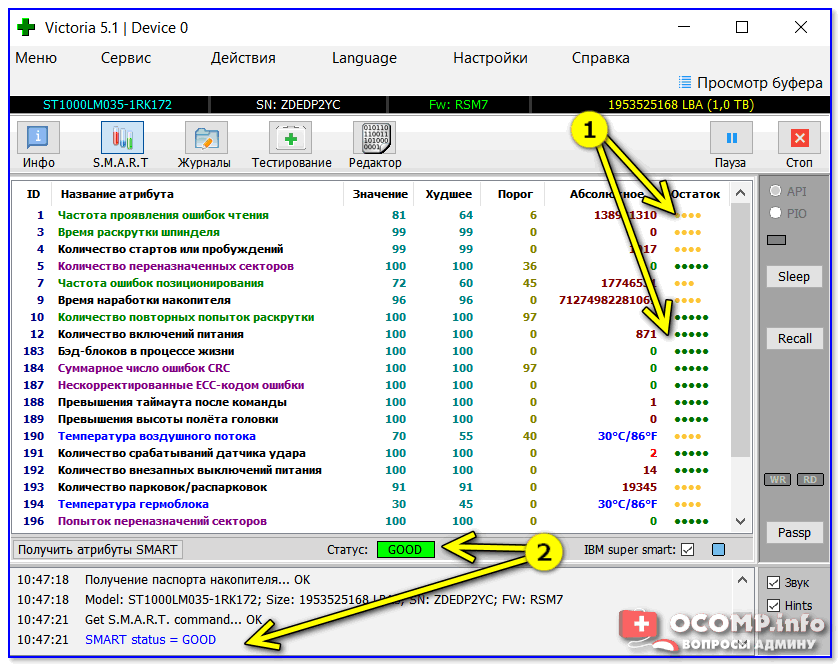Toggle the Hints checkbox
Image resolution: width=840 pixels, height=666 pixels.
point(773,605)
